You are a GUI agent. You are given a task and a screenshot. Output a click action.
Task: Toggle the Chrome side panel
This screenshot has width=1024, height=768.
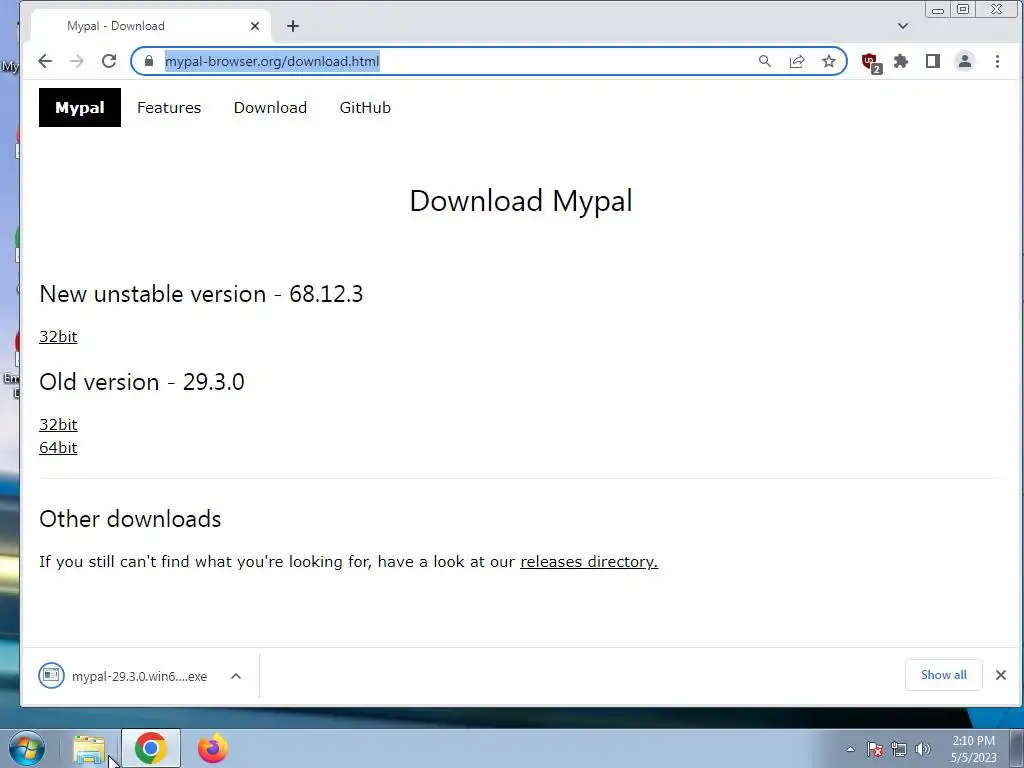coord(933,61)
